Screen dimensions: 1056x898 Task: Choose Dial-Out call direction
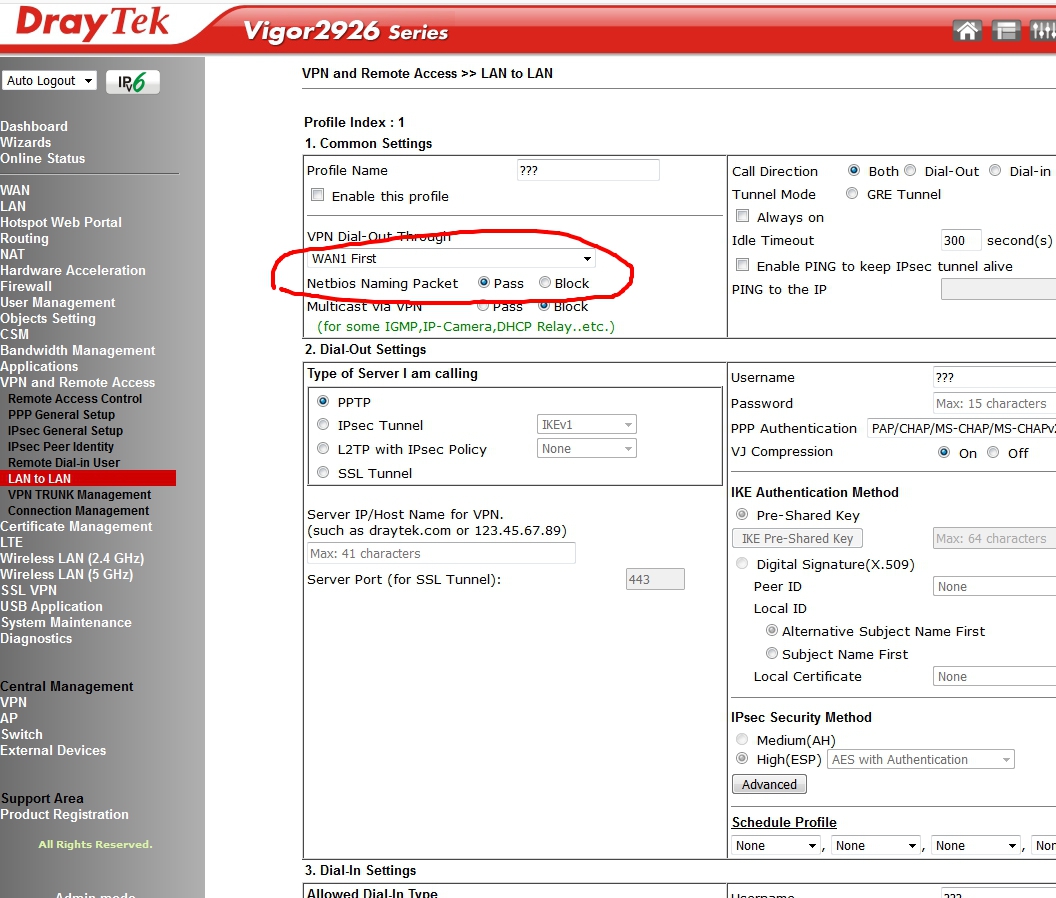910,171
